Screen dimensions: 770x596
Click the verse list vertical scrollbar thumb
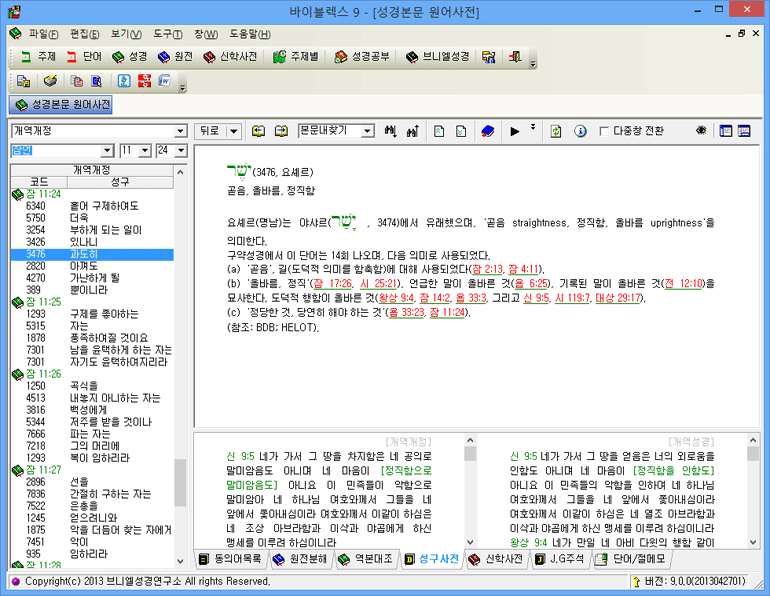[180, 482]
